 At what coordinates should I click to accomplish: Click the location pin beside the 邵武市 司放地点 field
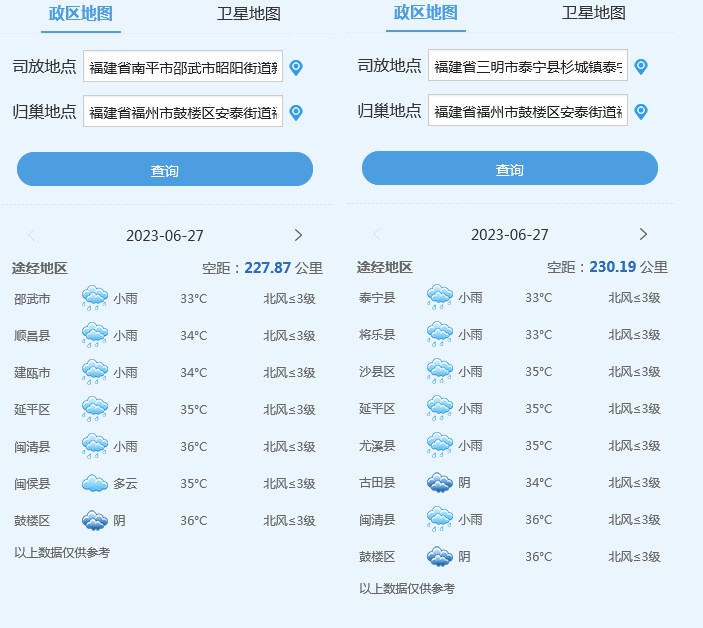(x=295, y=68)
